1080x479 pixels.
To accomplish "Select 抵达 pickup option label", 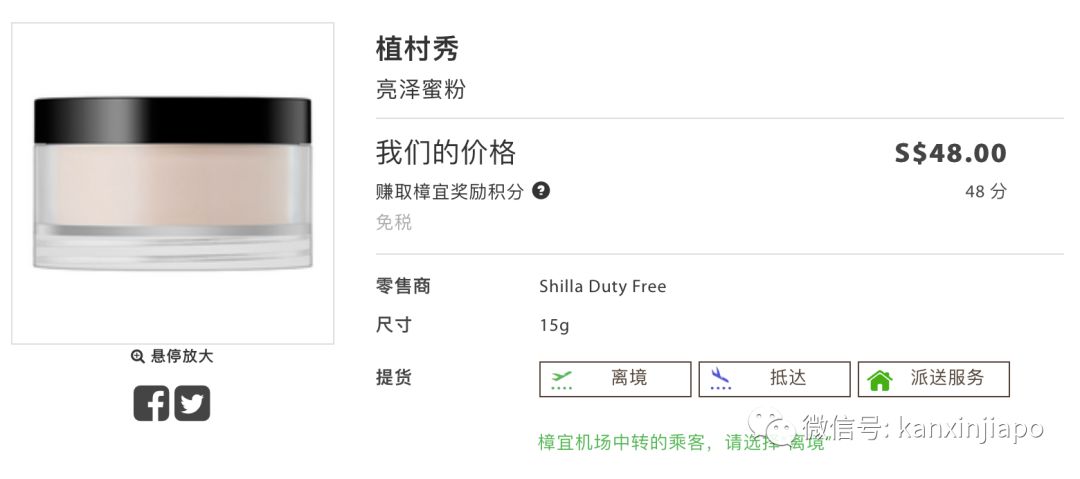I will [787, 378].
